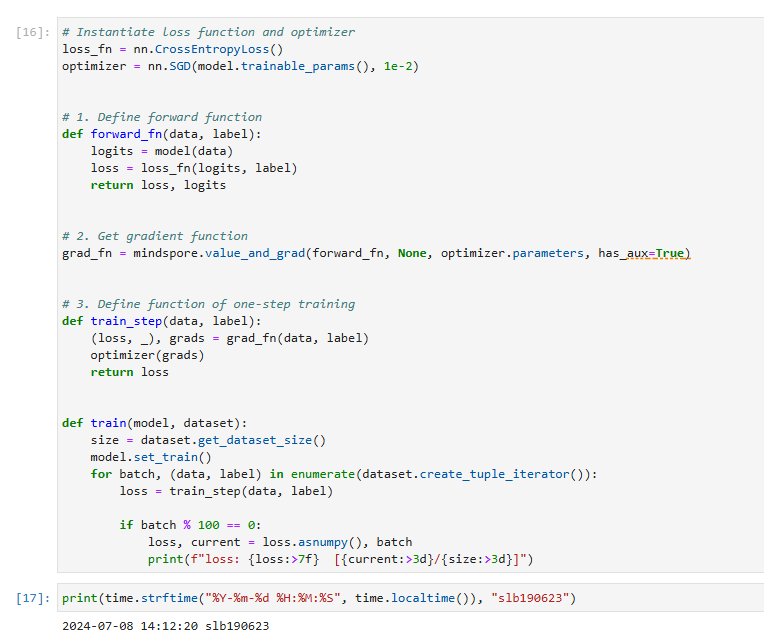
Task: Click 'def train(model, dataset):' line
Action: [154, 423]
